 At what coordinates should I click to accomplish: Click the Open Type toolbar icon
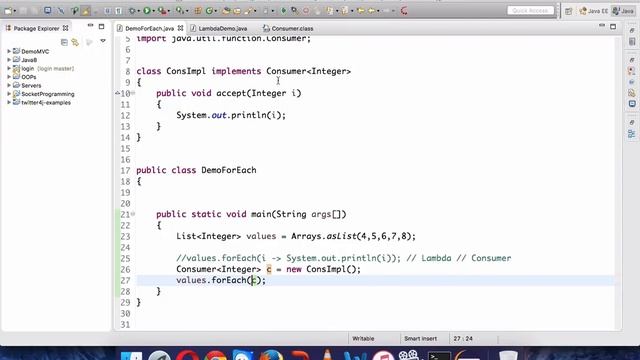[227, 11]
